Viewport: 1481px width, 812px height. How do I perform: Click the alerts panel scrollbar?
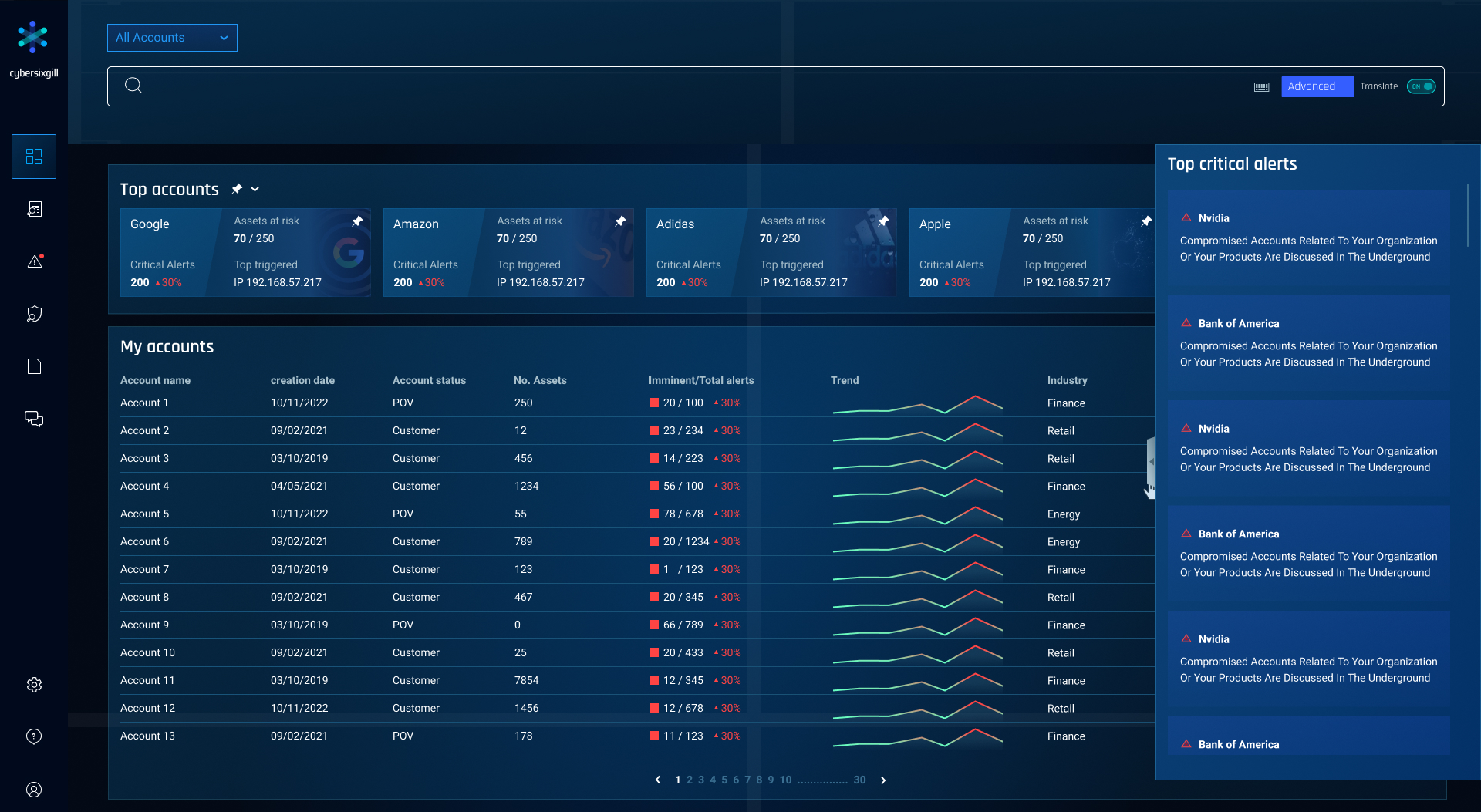pos(1468,216)
